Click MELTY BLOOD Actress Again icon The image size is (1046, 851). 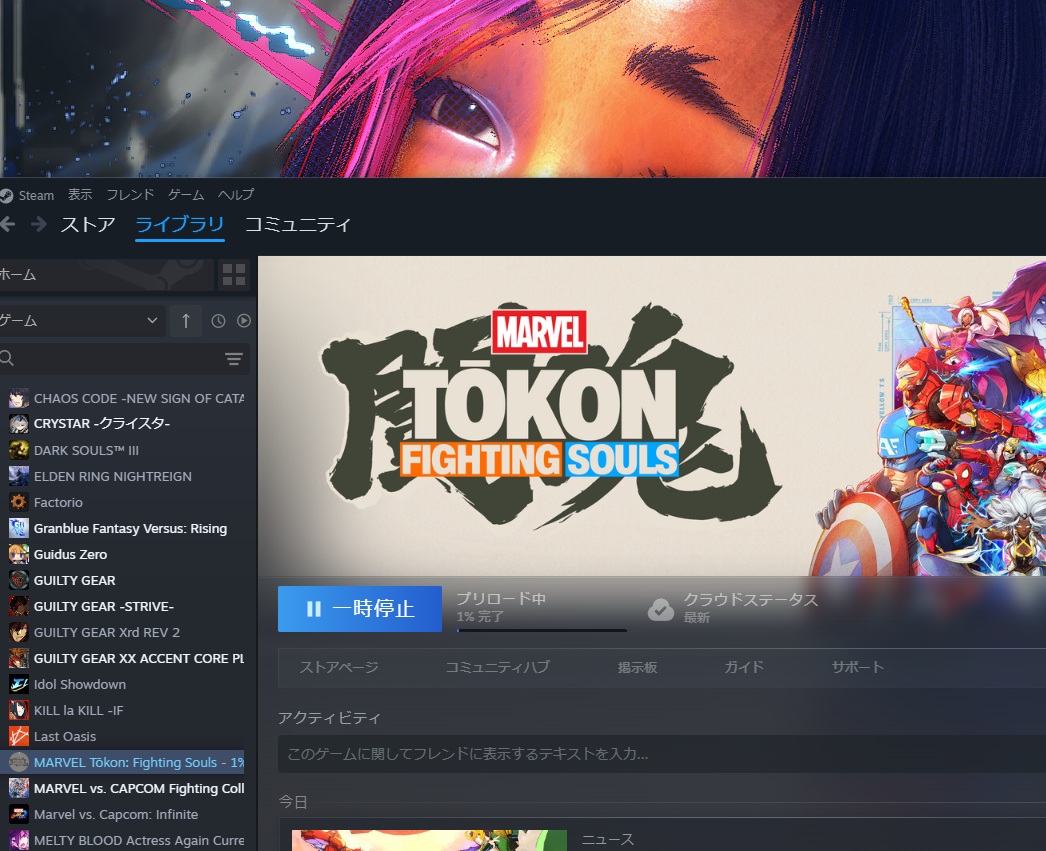point(19,840)
